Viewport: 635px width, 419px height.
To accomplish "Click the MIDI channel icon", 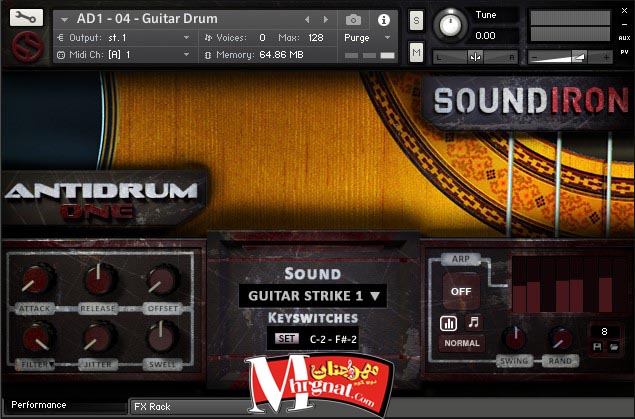I will [61, 55].
